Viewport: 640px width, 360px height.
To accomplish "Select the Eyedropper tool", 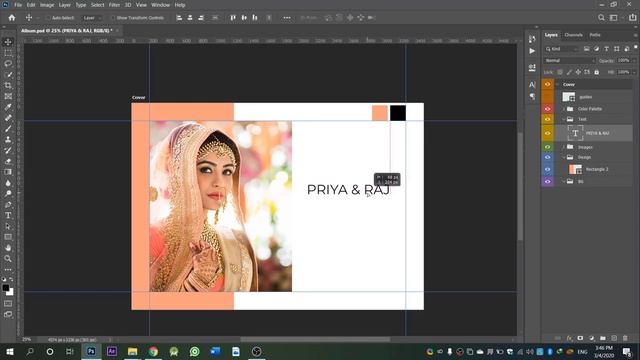I will coord(8,107).
